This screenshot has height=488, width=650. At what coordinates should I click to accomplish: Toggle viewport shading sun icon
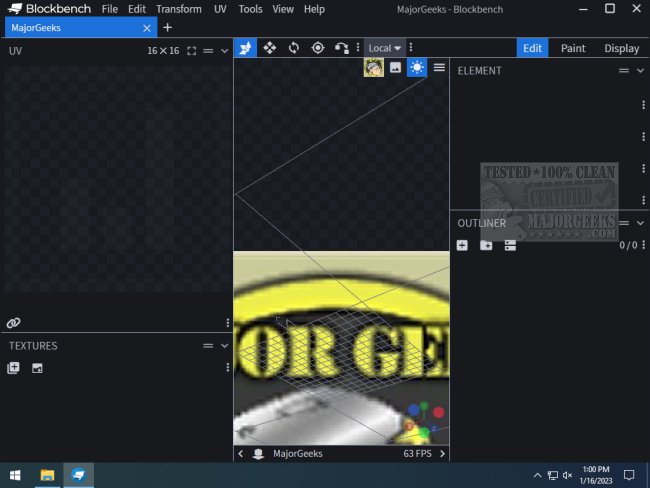tap(417, 67)
